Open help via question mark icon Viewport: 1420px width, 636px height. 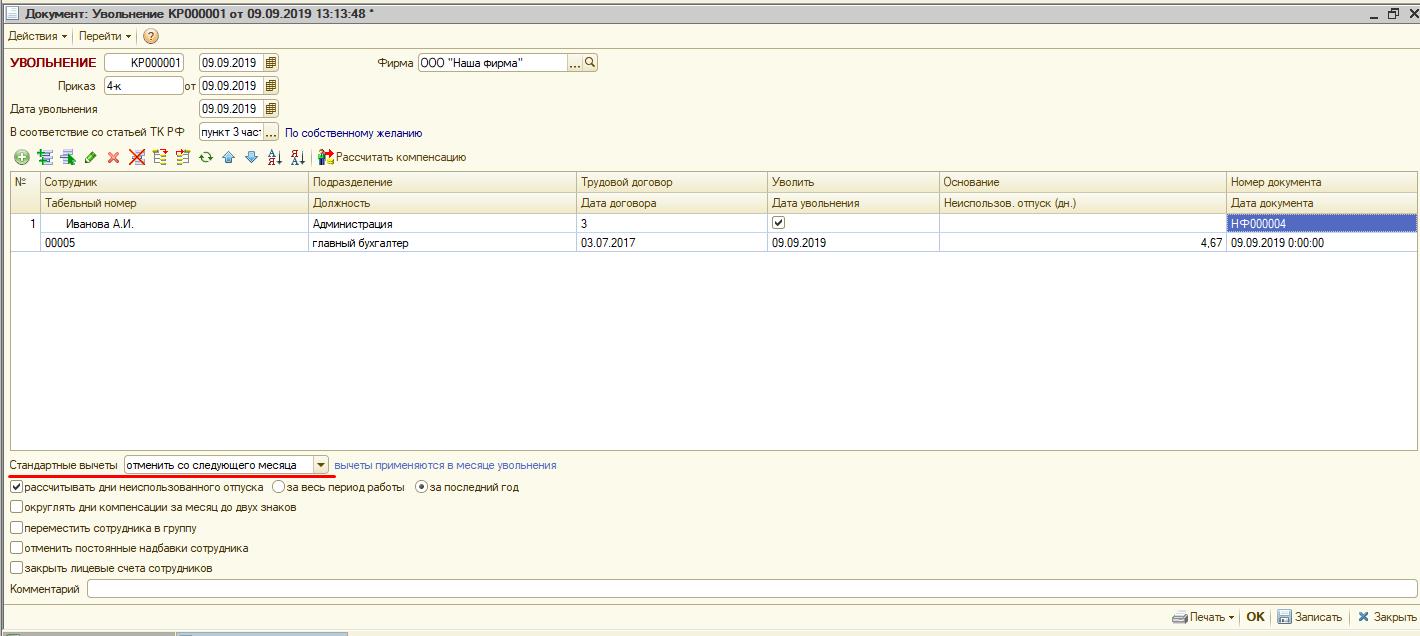[x=151, y=36]
